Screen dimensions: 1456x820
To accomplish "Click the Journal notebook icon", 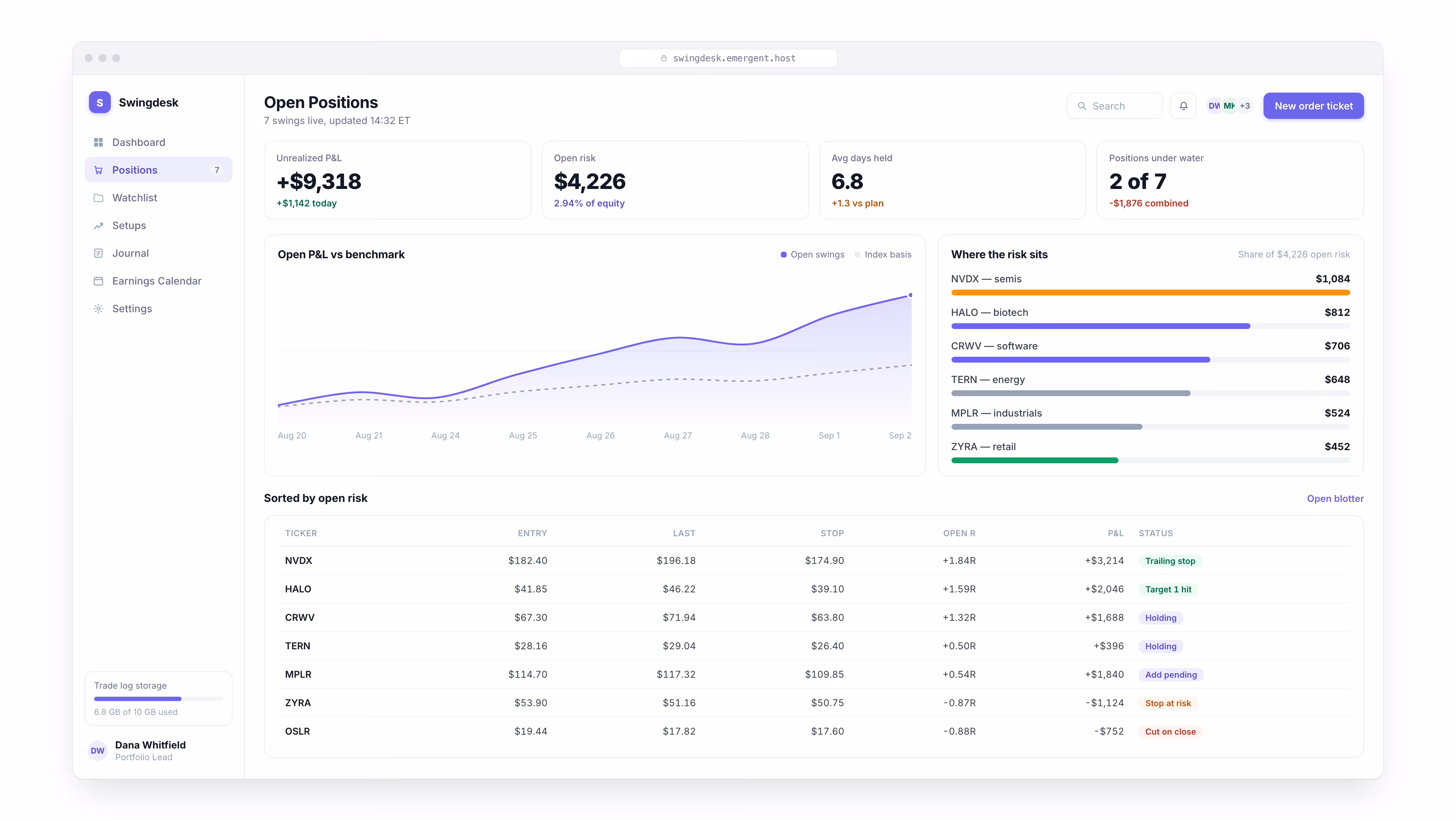I will (x=98, y=254).
